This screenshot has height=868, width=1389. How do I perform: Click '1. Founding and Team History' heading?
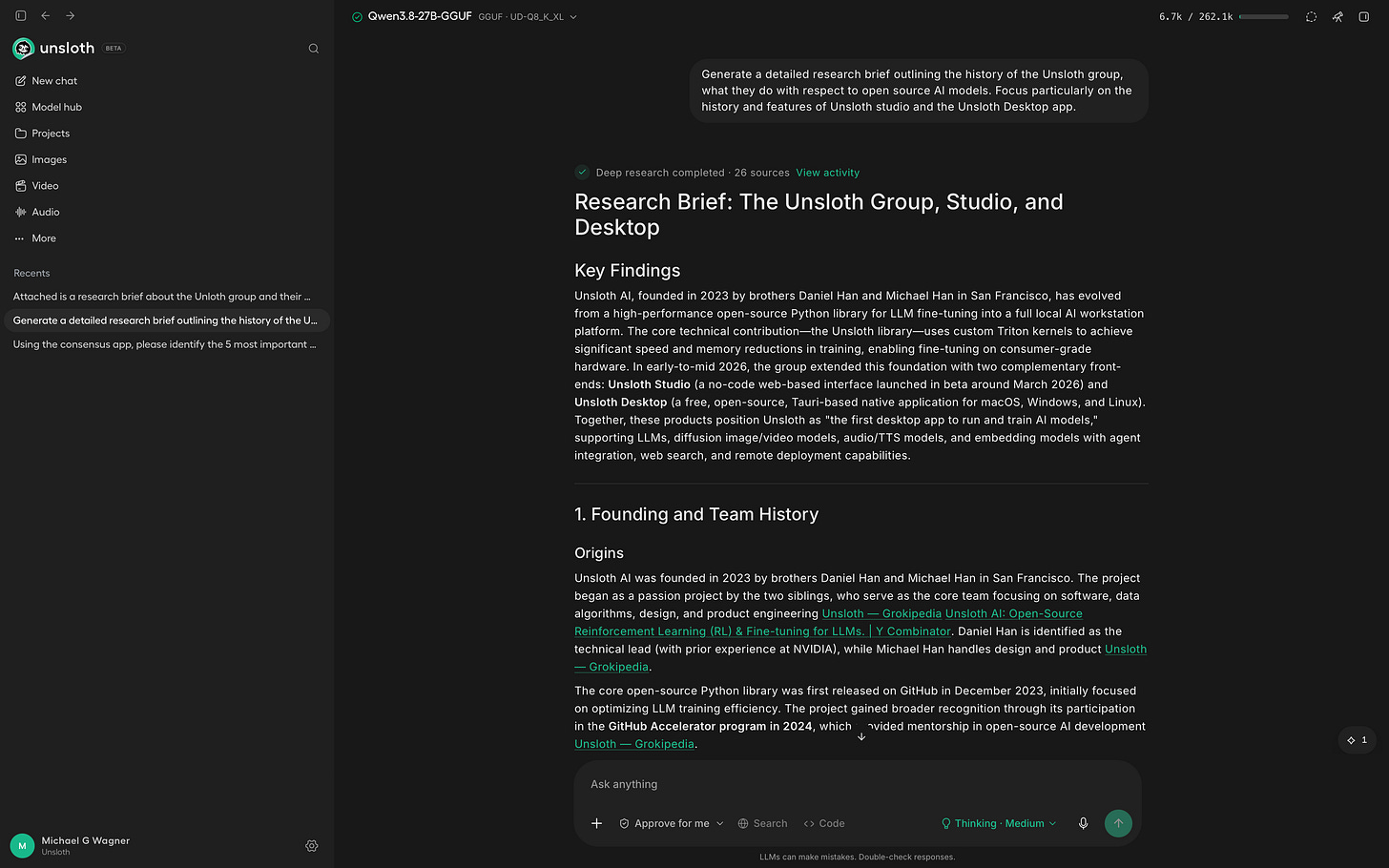pyautogui.click(x=696, y=514)
